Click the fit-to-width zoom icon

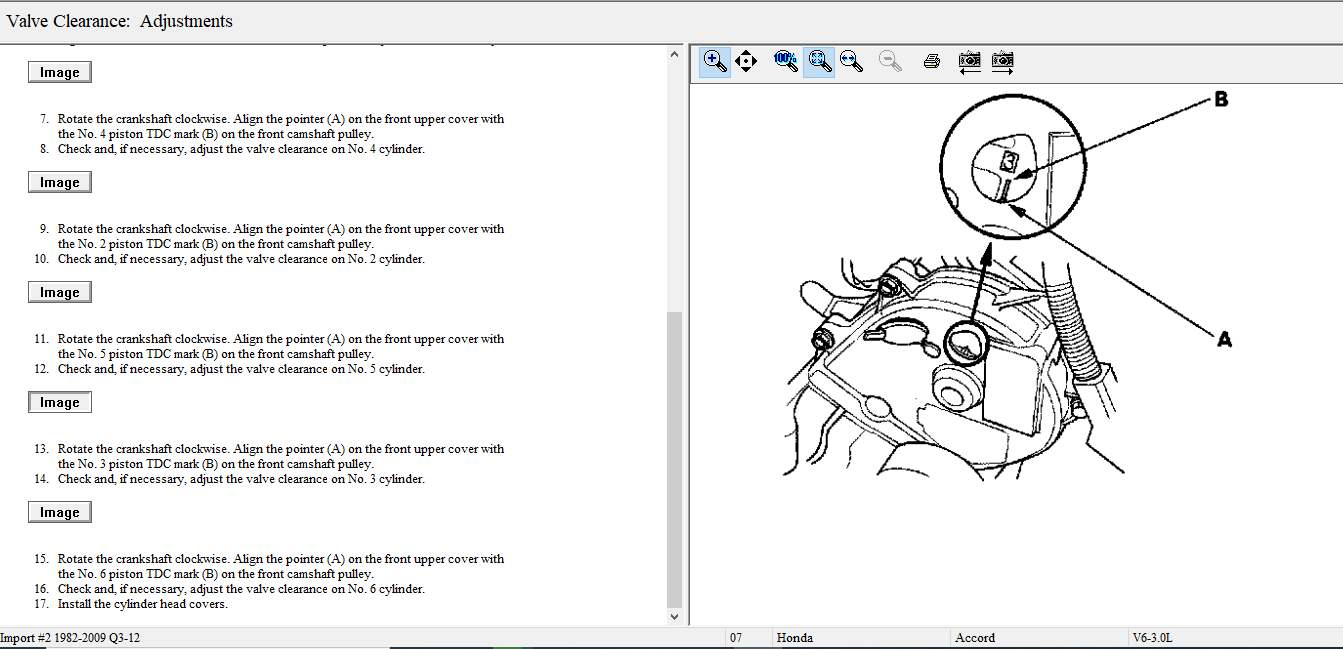852,61
